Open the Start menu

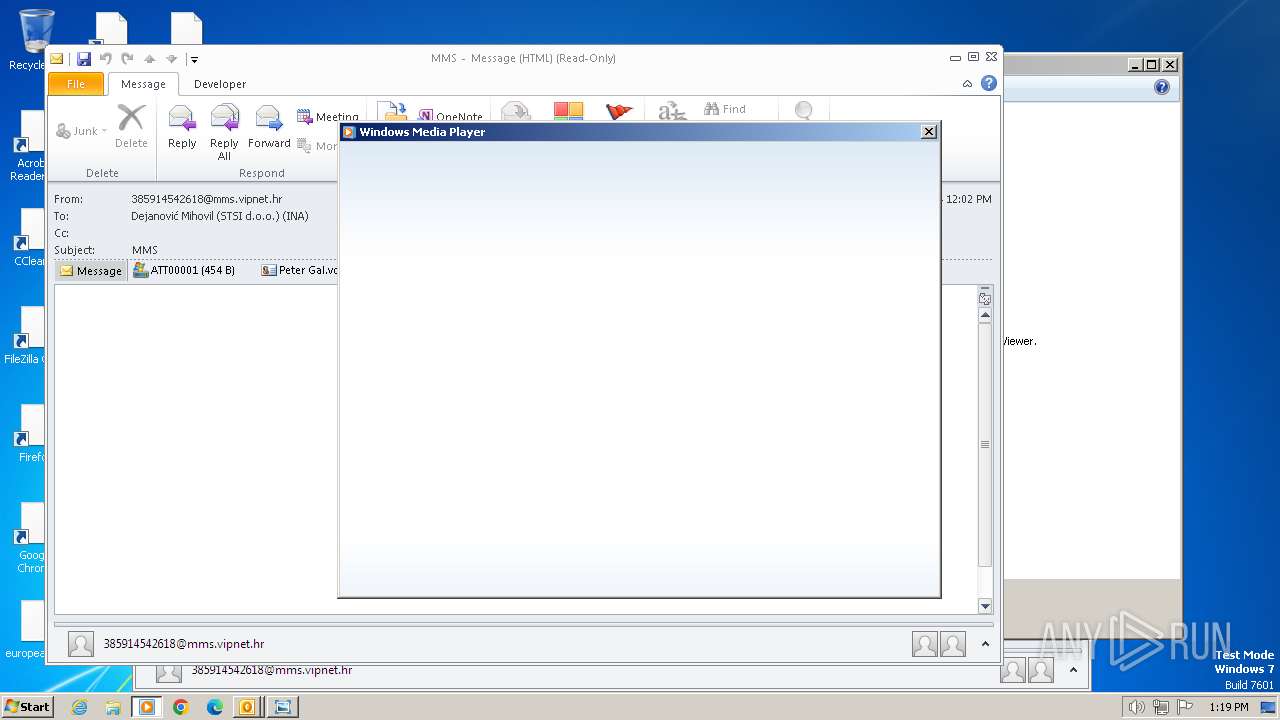pyautogui.click(x=27, y=707)
